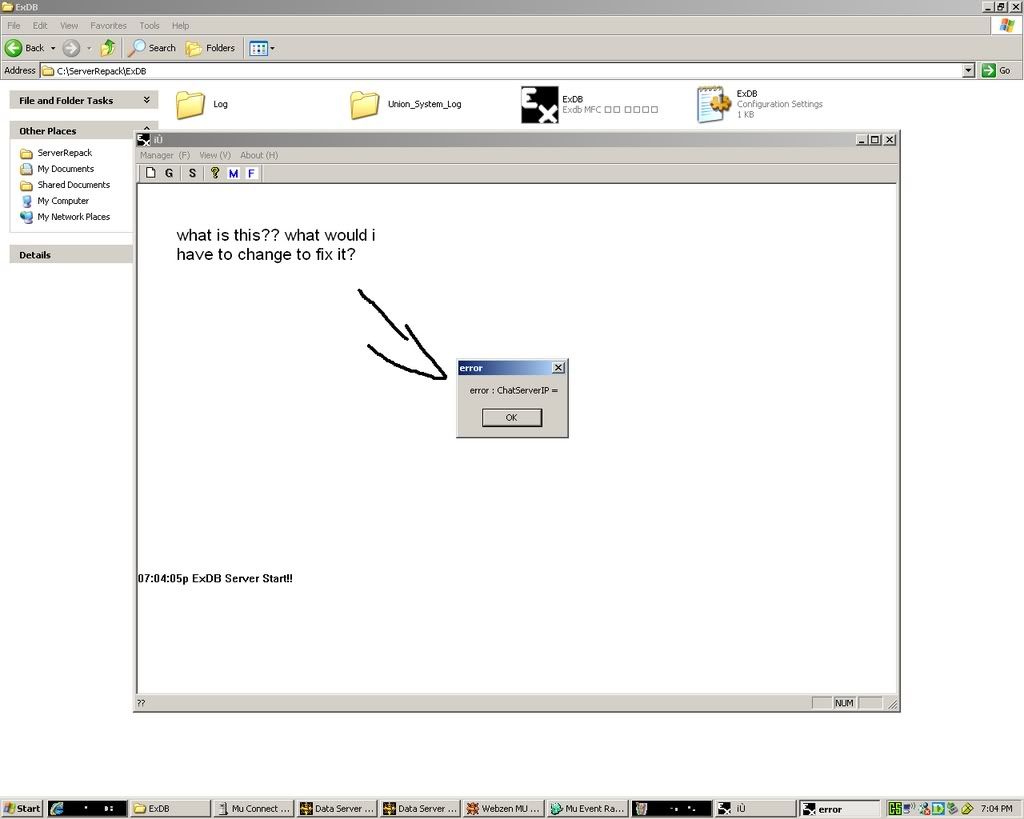Open the Back button history dropdown
The image size is (1024, 819).
[x=53, y=48]
